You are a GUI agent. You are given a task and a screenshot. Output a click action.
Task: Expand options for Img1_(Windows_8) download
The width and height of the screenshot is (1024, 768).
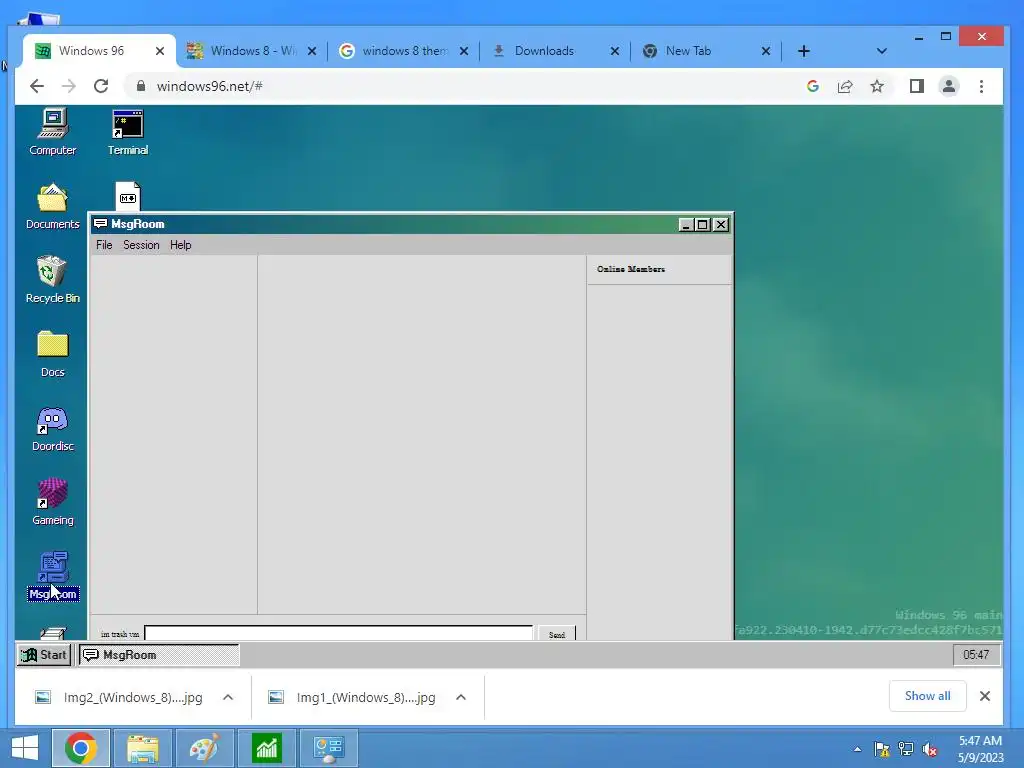pos(461,697)
